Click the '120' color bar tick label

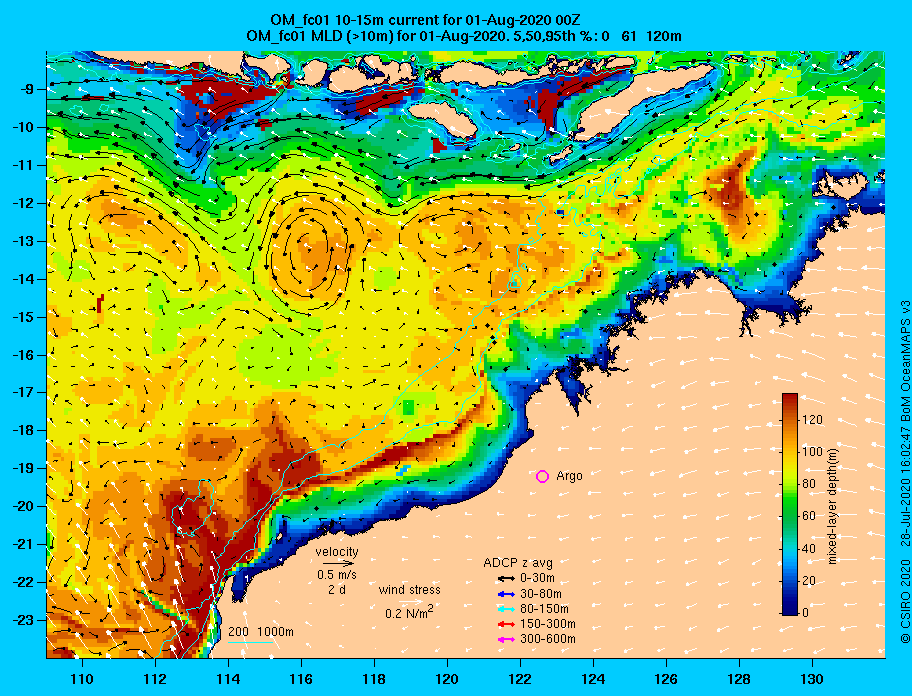813,419
